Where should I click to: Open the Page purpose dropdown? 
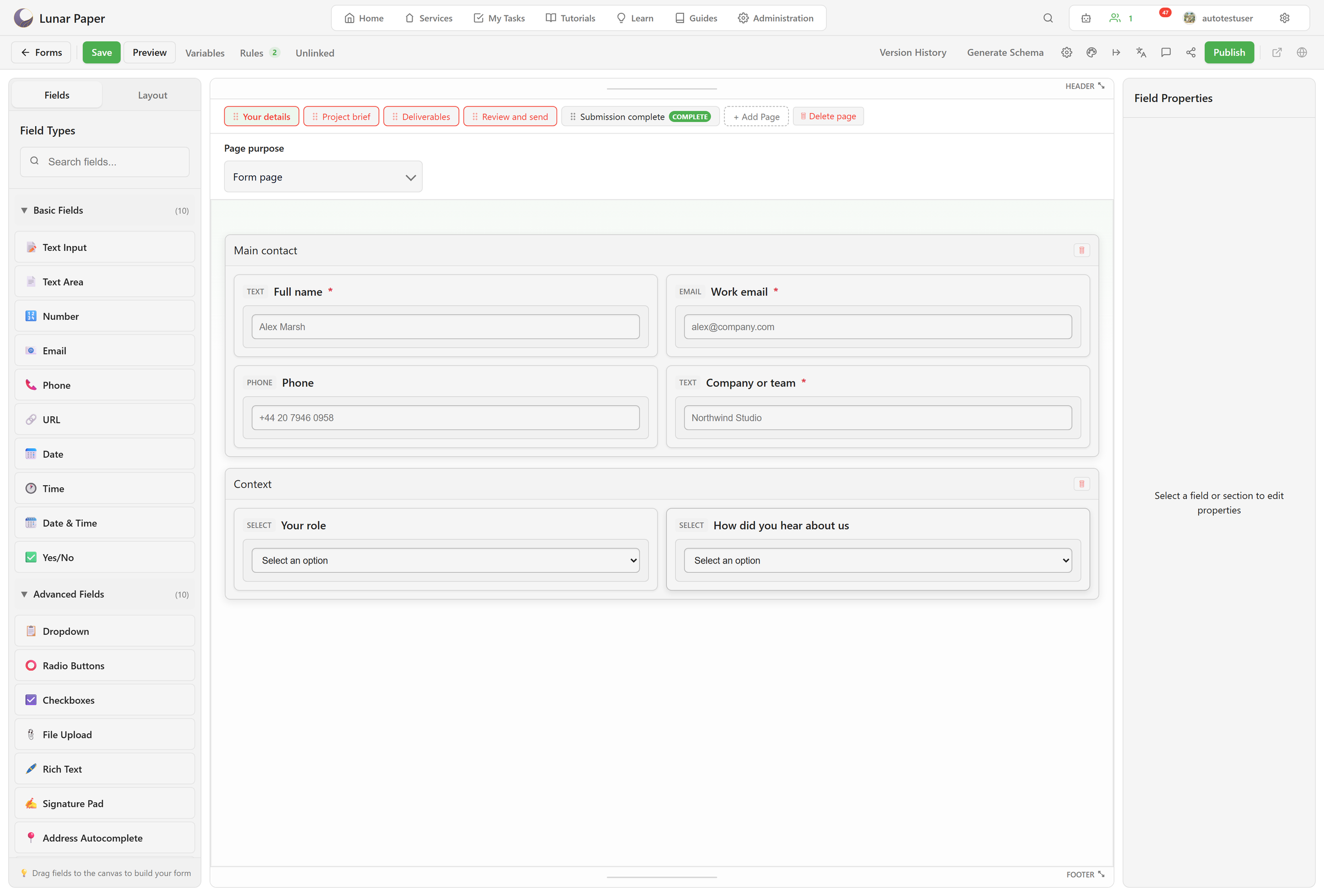point(323,177)
